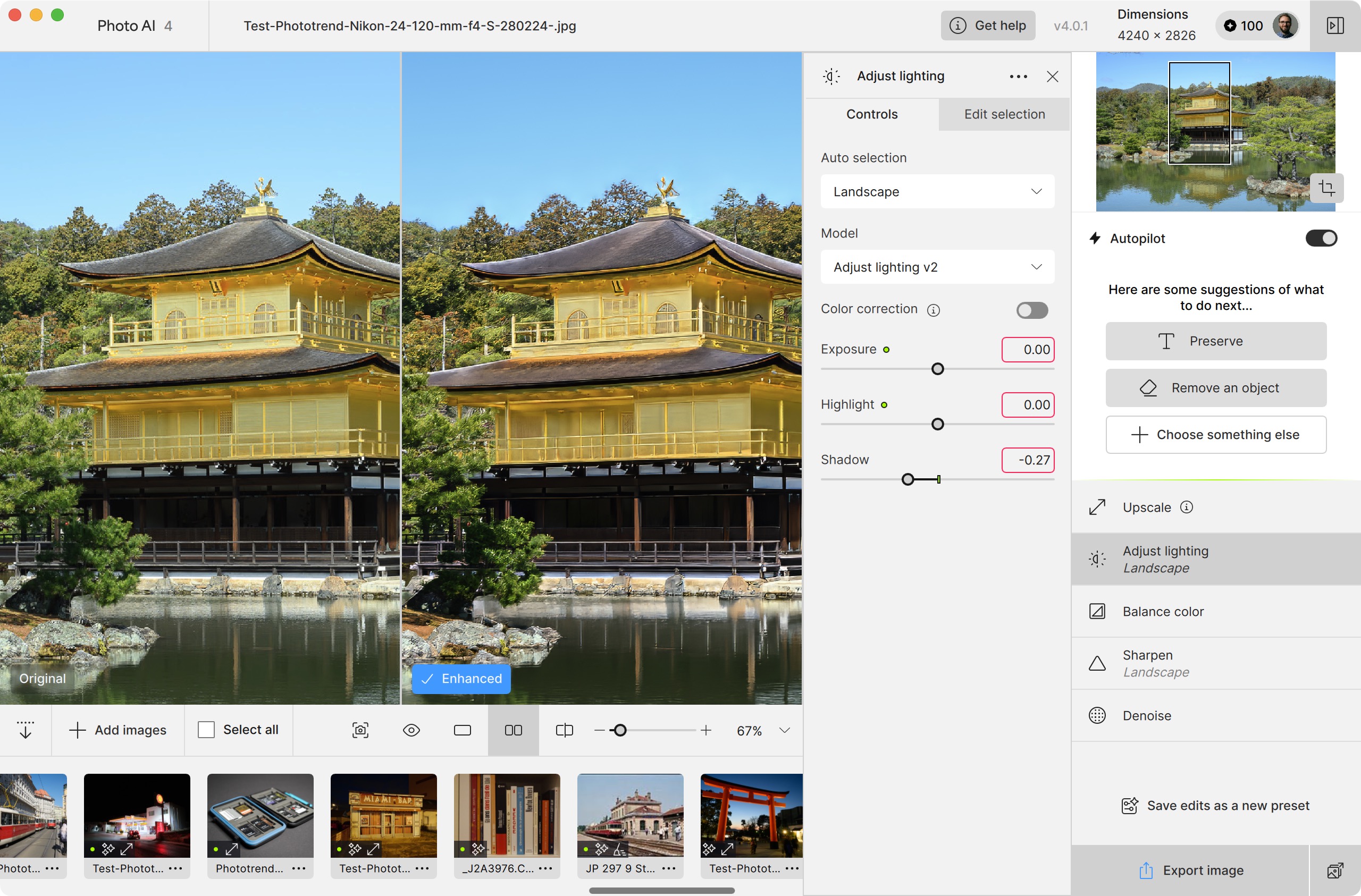Open the 67% zoom level dropdown
Screen dimensions: 1361x896
[785, 730]
